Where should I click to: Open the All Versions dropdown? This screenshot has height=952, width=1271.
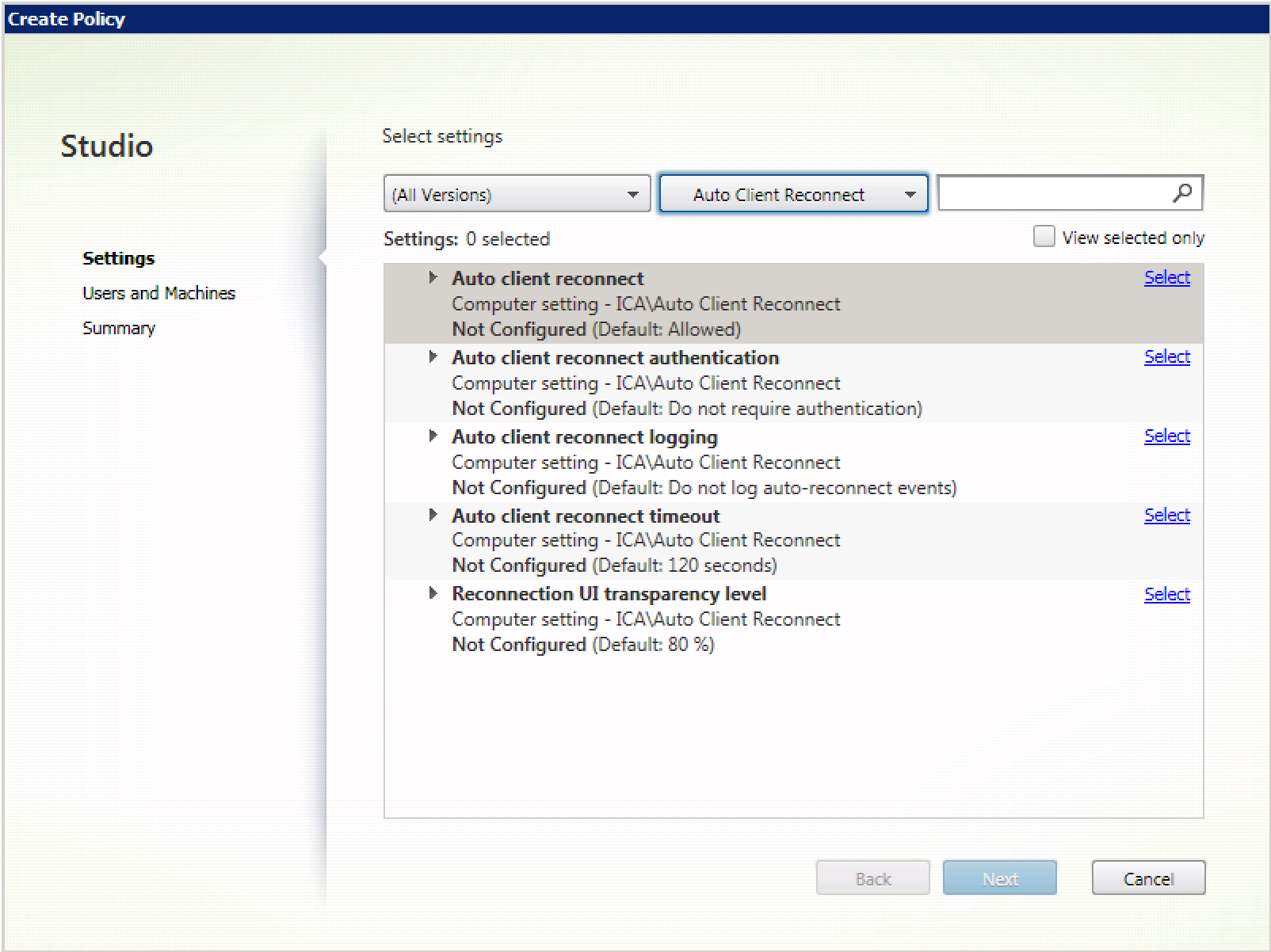[x=517, y=194]
